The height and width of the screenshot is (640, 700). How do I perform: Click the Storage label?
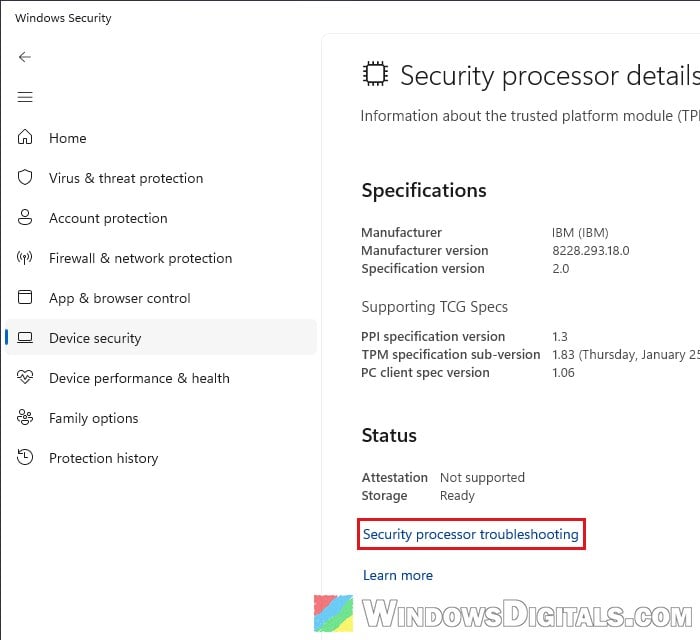coord(384,496)
